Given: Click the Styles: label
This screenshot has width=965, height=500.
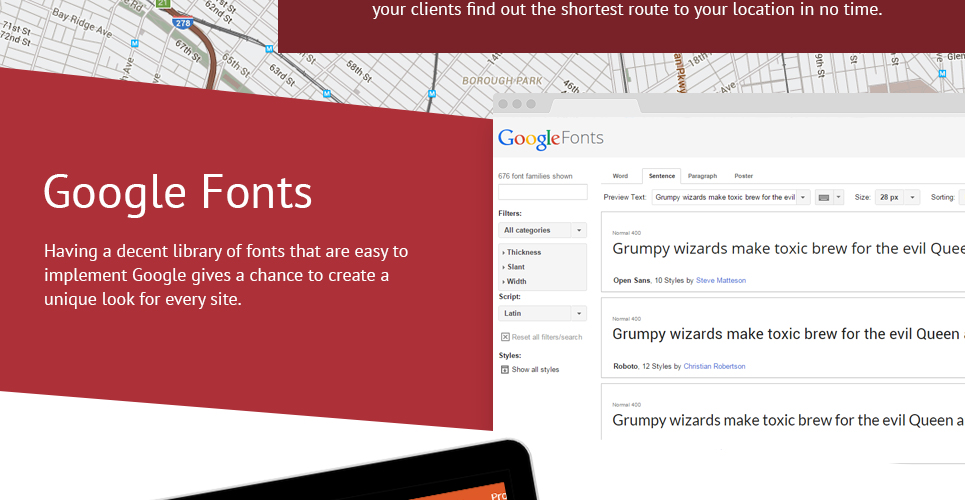Looking at the screenshot, I should (x=510, y=355).
